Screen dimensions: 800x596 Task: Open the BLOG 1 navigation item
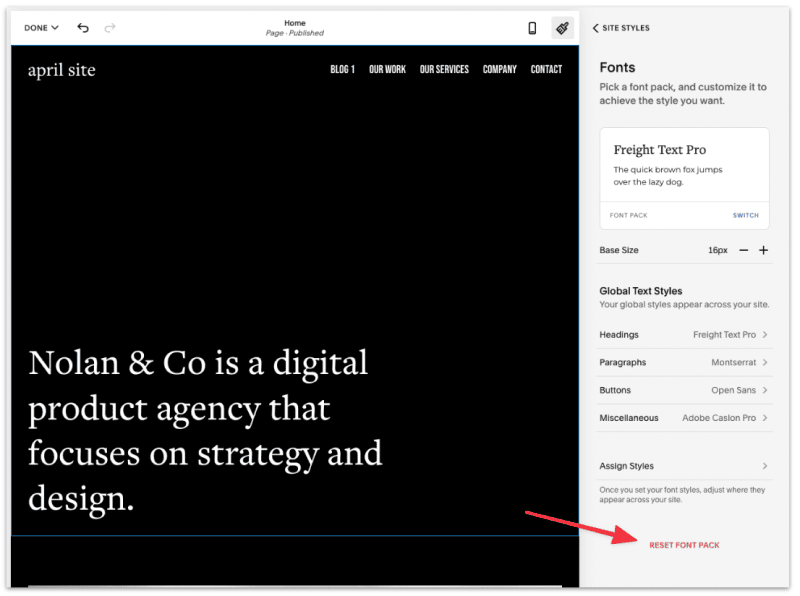tap(342, 69)
